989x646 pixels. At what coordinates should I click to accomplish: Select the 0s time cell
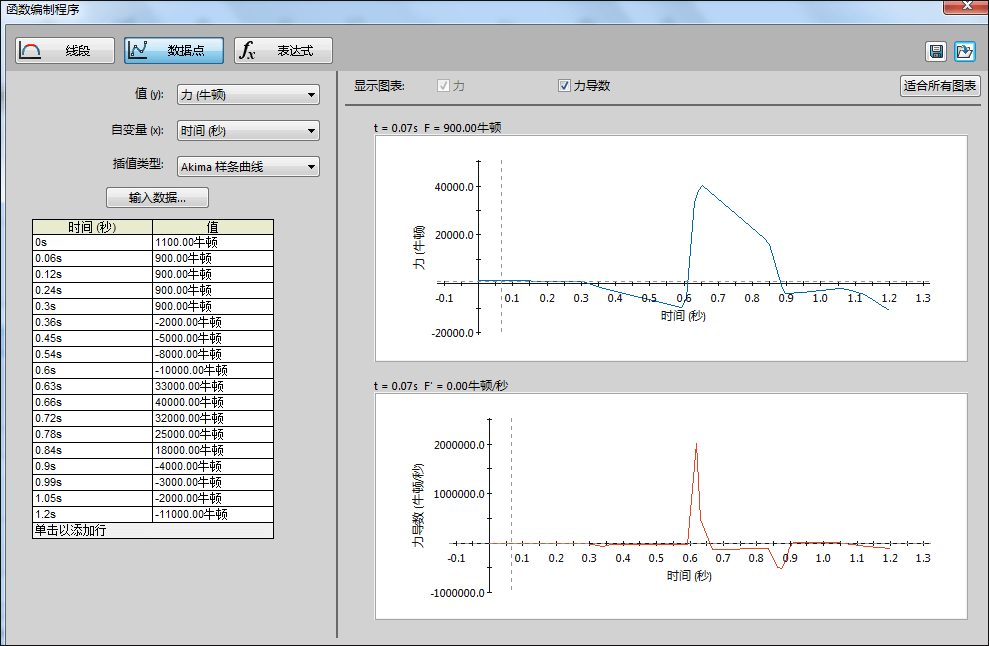tap(93, 242)
